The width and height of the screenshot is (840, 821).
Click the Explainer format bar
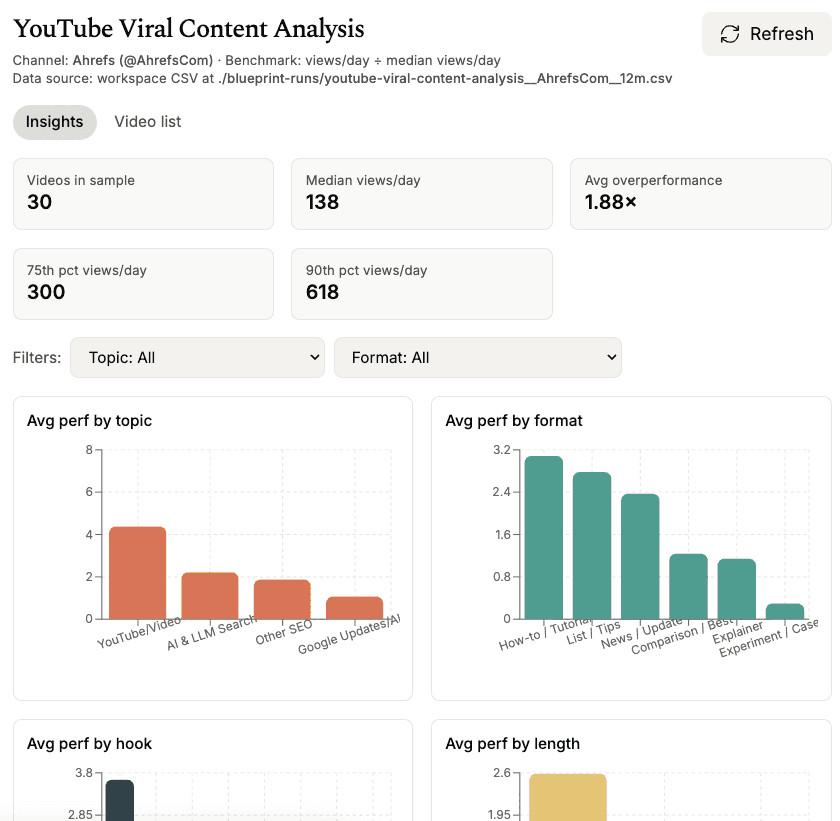pos(737,589)
